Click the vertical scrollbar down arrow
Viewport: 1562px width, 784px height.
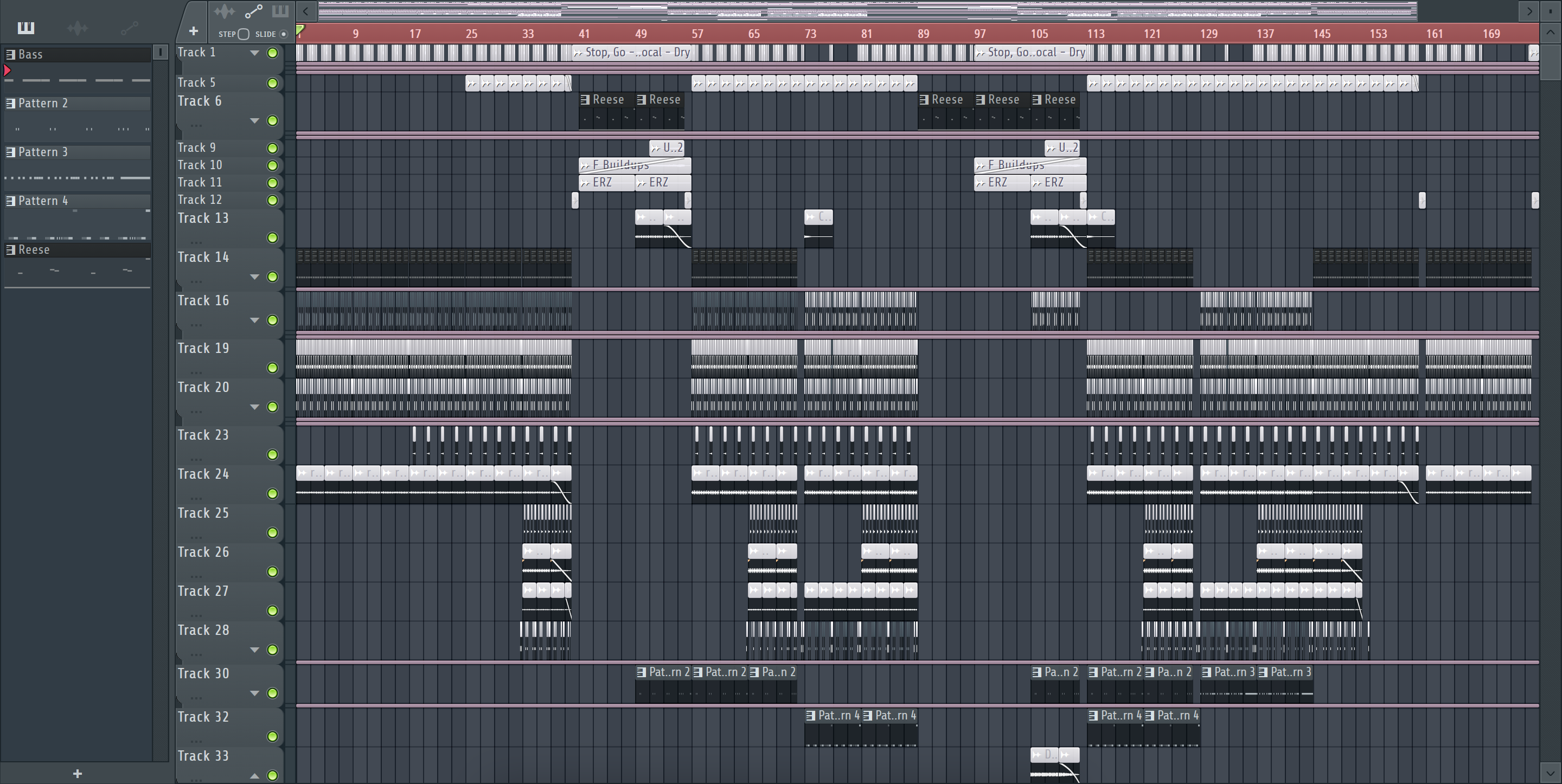1551,773
